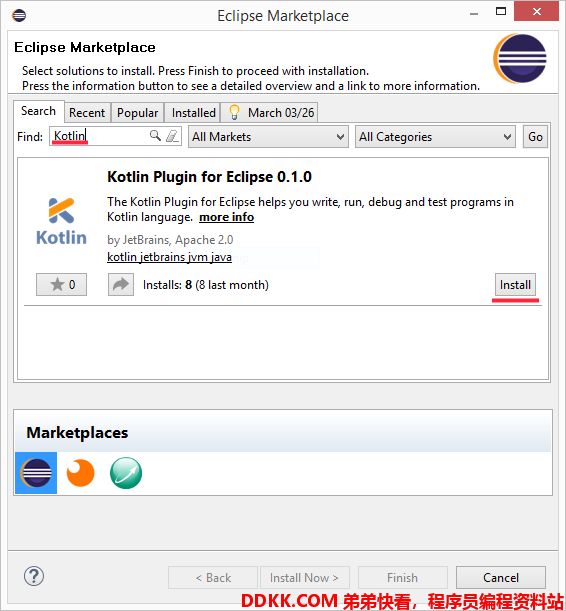Click the star favorite button showing 0
The image size is (566, 611).
click(x=62, y=284)
